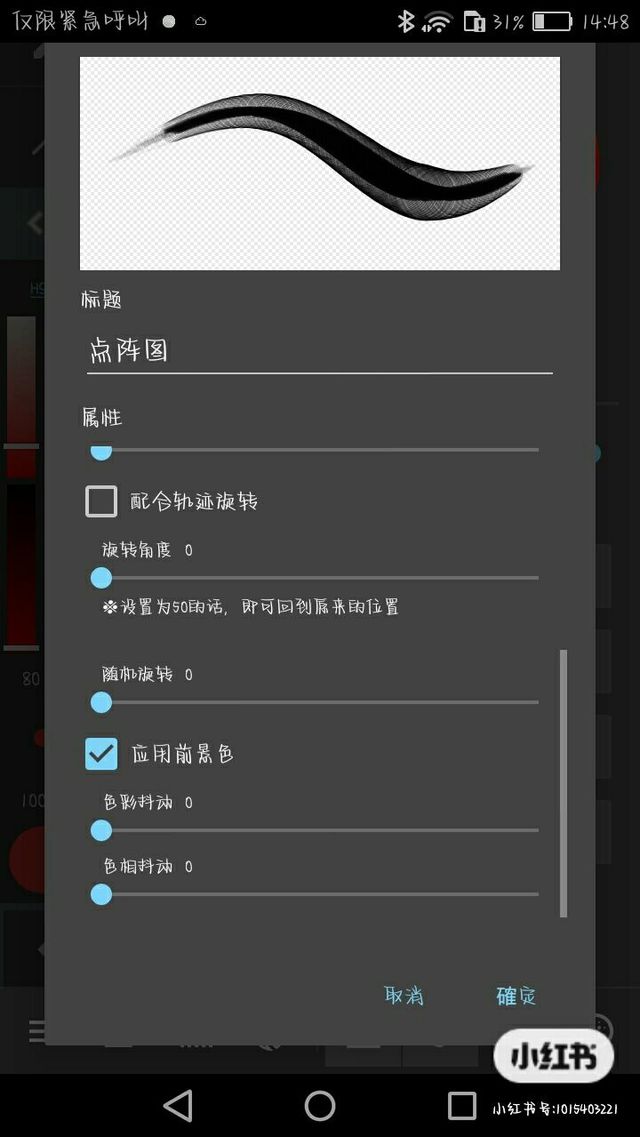Click the 旋转角度 slider handle

[x=101, y=578]
